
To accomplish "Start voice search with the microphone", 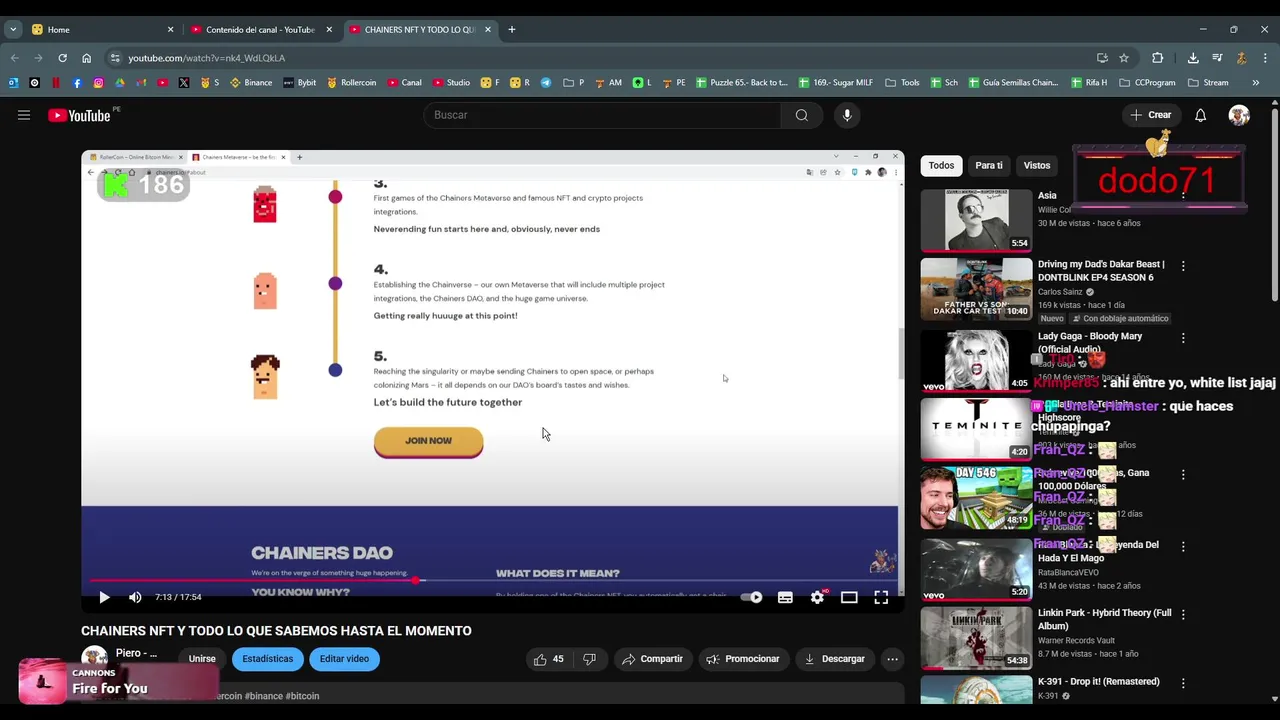I will click(x=847, y=115).
